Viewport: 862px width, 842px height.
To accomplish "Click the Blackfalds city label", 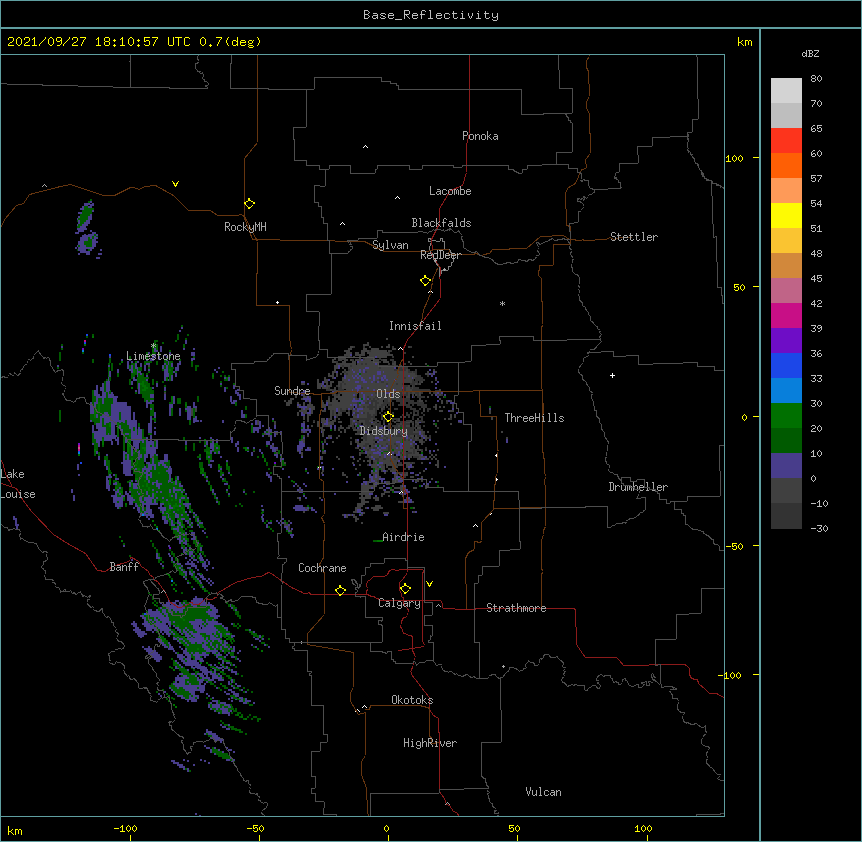I will pyautogui.click(x=441, y=223).
